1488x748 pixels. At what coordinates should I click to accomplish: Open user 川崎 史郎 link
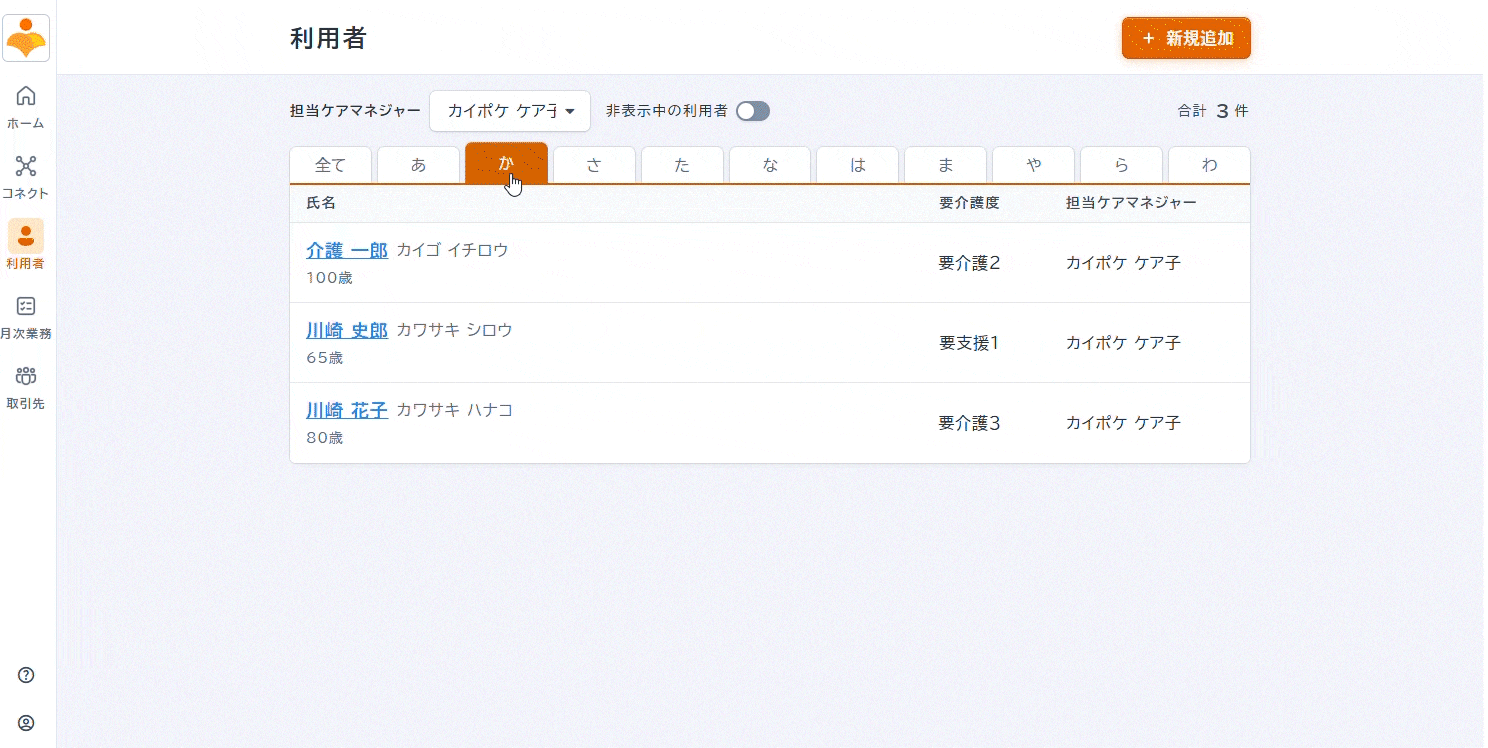pyautogui.click(x=346, y=330)
